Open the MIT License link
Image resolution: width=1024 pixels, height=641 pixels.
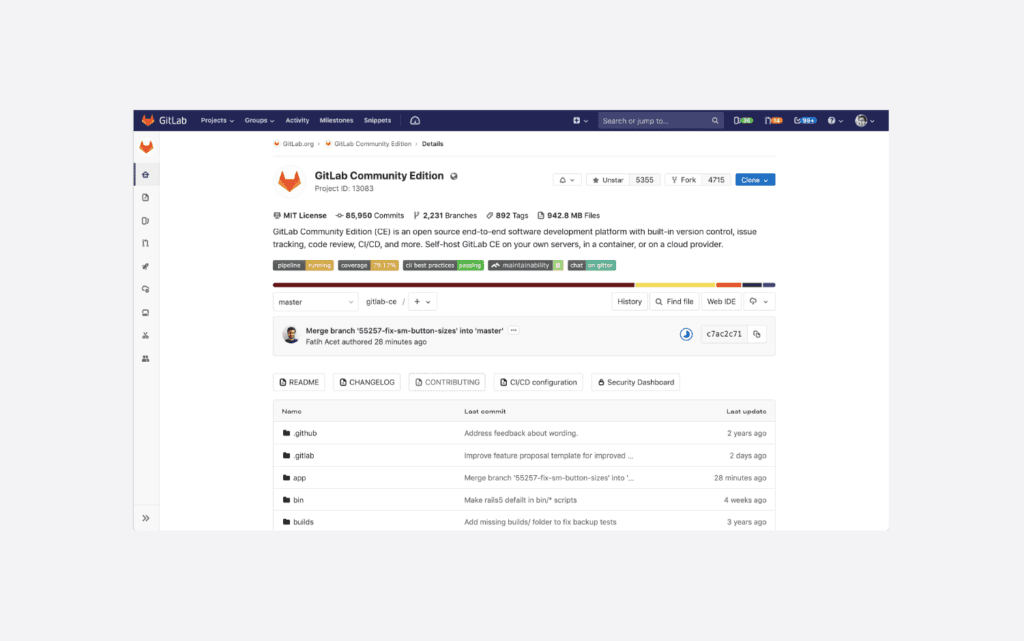[x=300, y=215]
